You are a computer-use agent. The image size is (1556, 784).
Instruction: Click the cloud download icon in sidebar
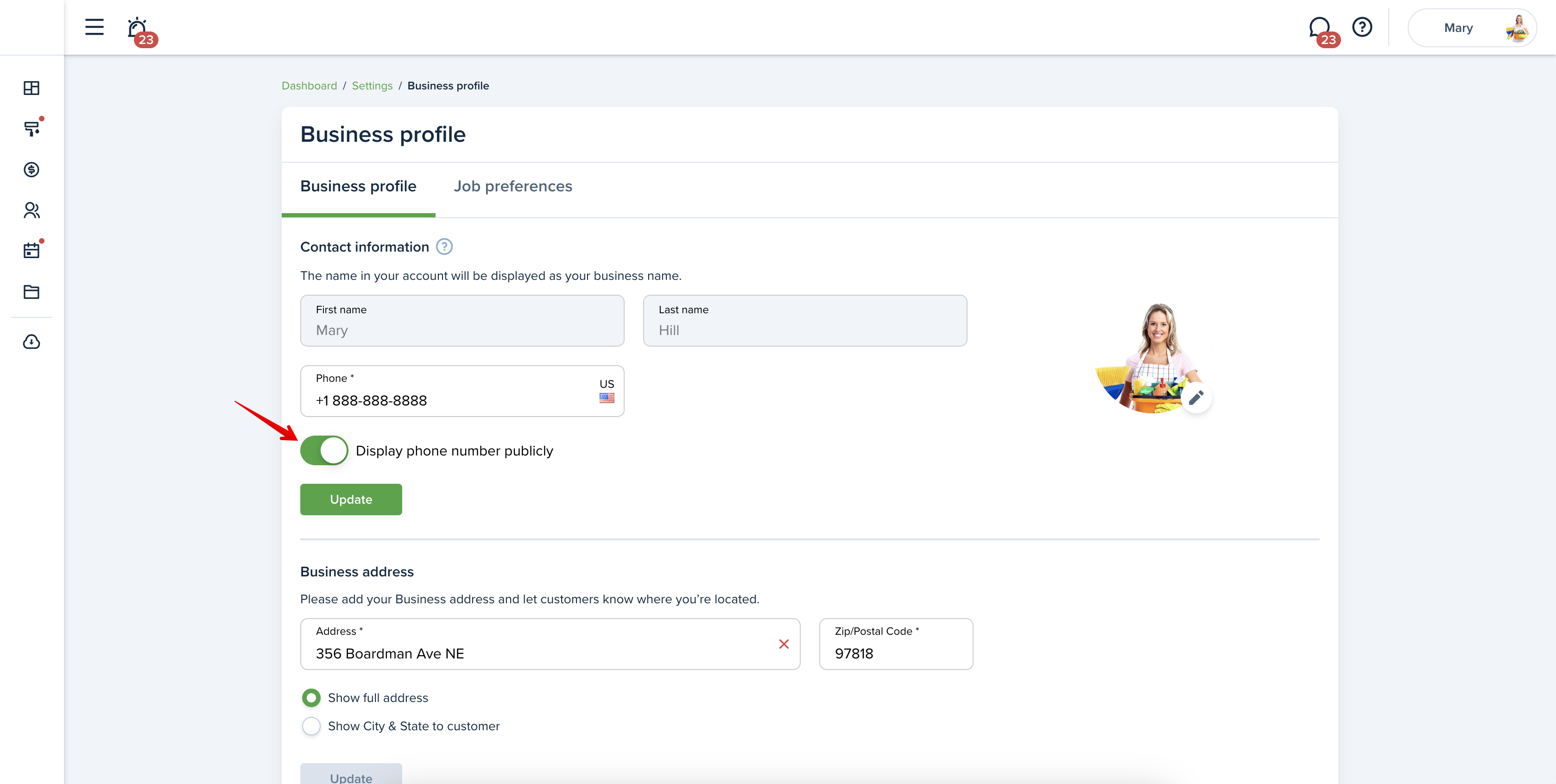pyautogui.click(x=32, y=342)
